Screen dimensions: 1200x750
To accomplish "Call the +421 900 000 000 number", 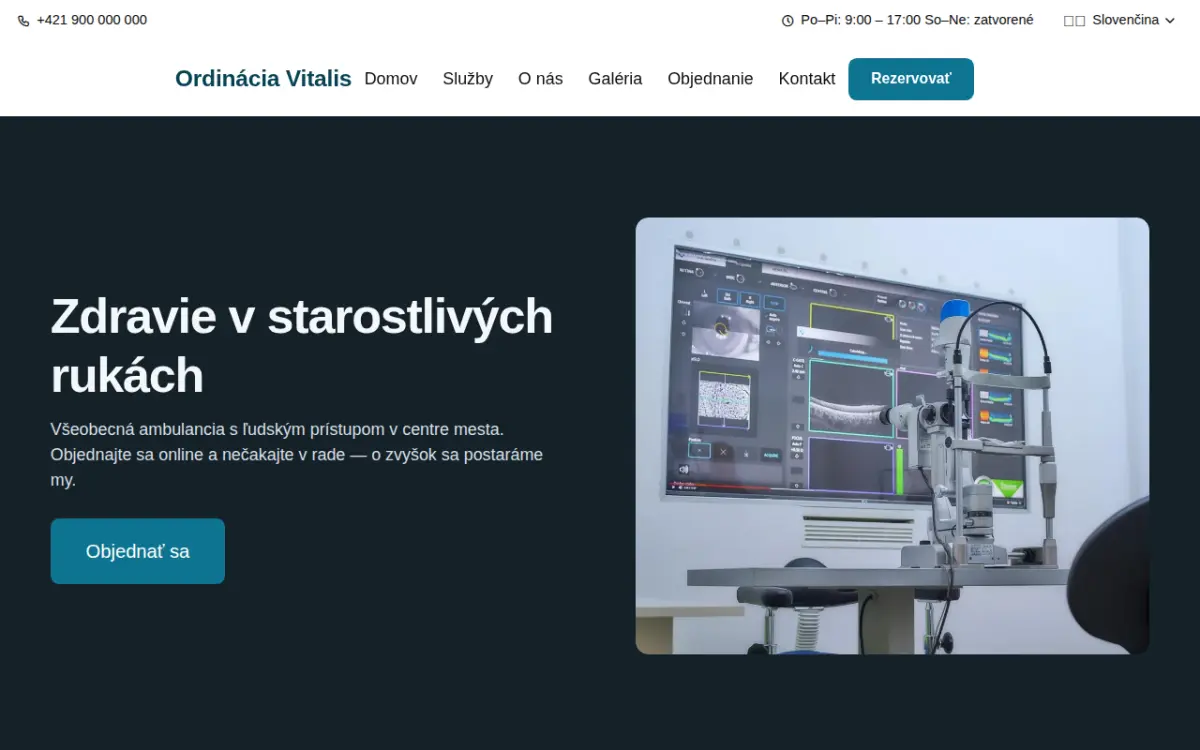I will coord(92,20).
